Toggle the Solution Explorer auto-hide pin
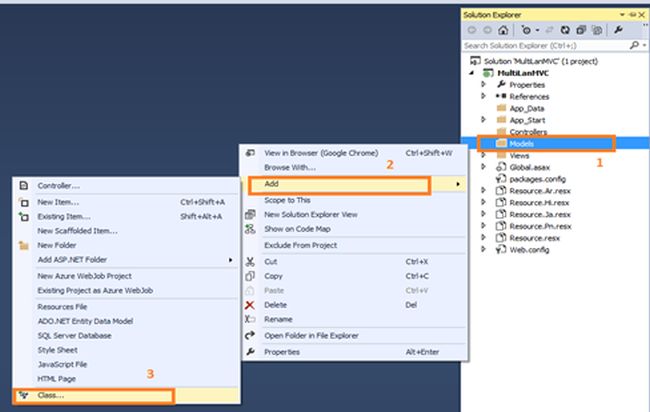Screen dimensions: 650x412 (632, 15)
